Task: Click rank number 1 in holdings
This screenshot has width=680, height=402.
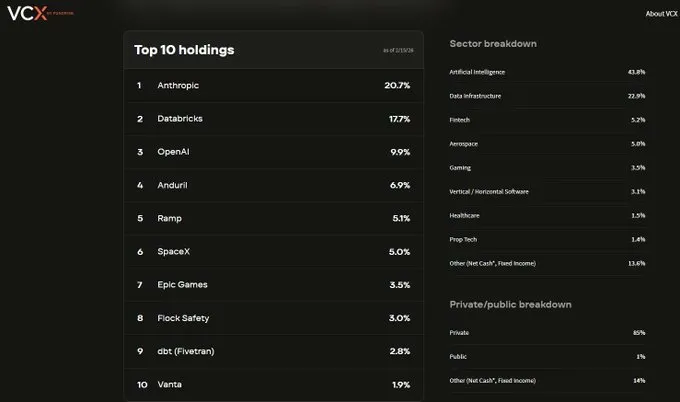Action: pyautogui.click(x=139, y=85)
